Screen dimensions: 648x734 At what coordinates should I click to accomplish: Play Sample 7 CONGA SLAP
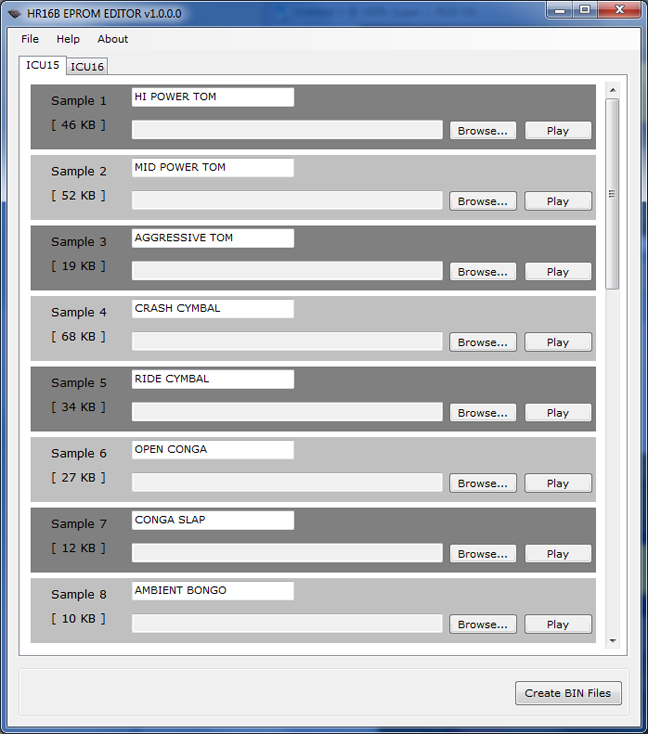click(558, 554)
